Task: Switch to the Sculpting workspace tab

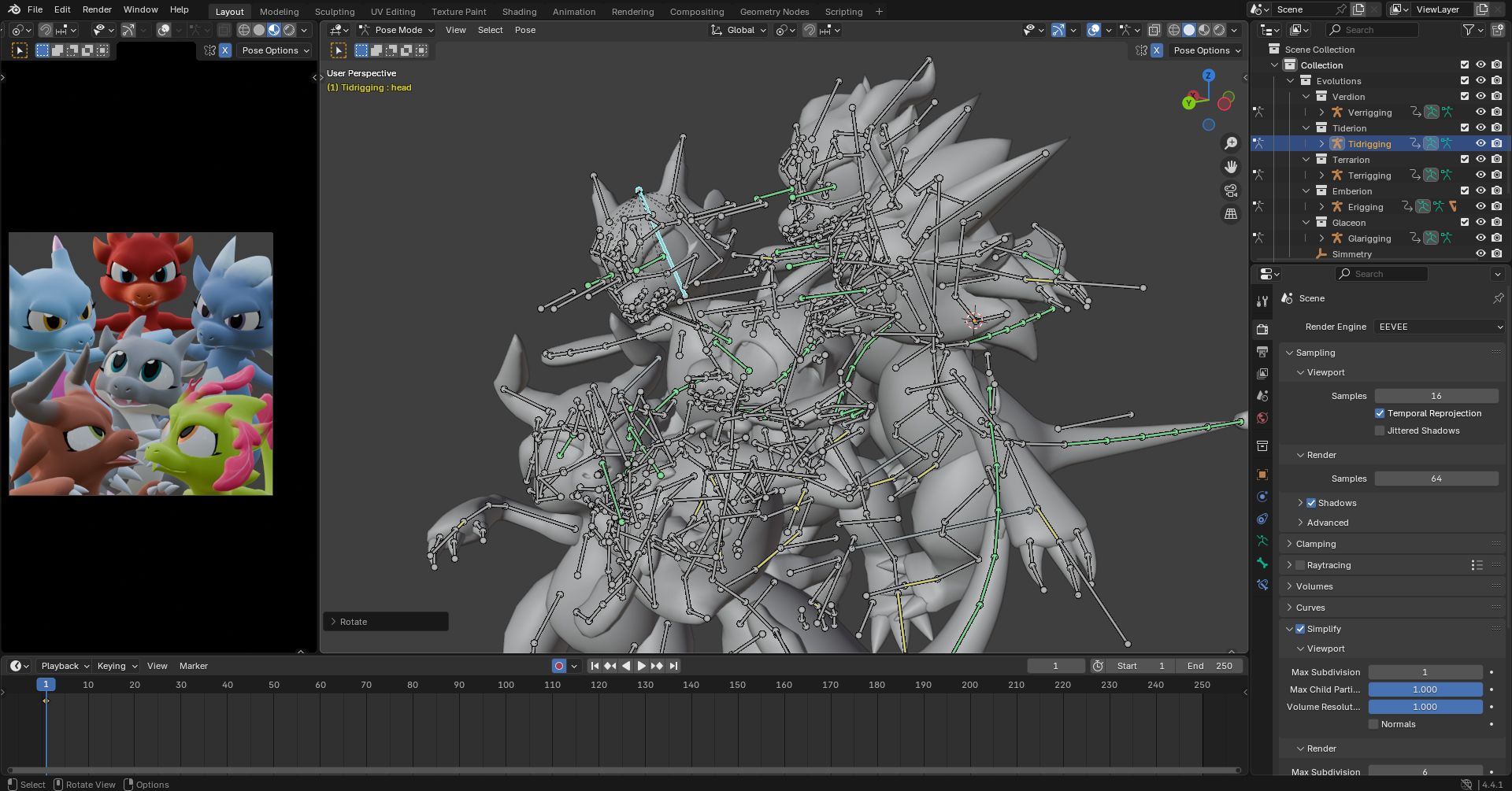Action: (335, 12)
